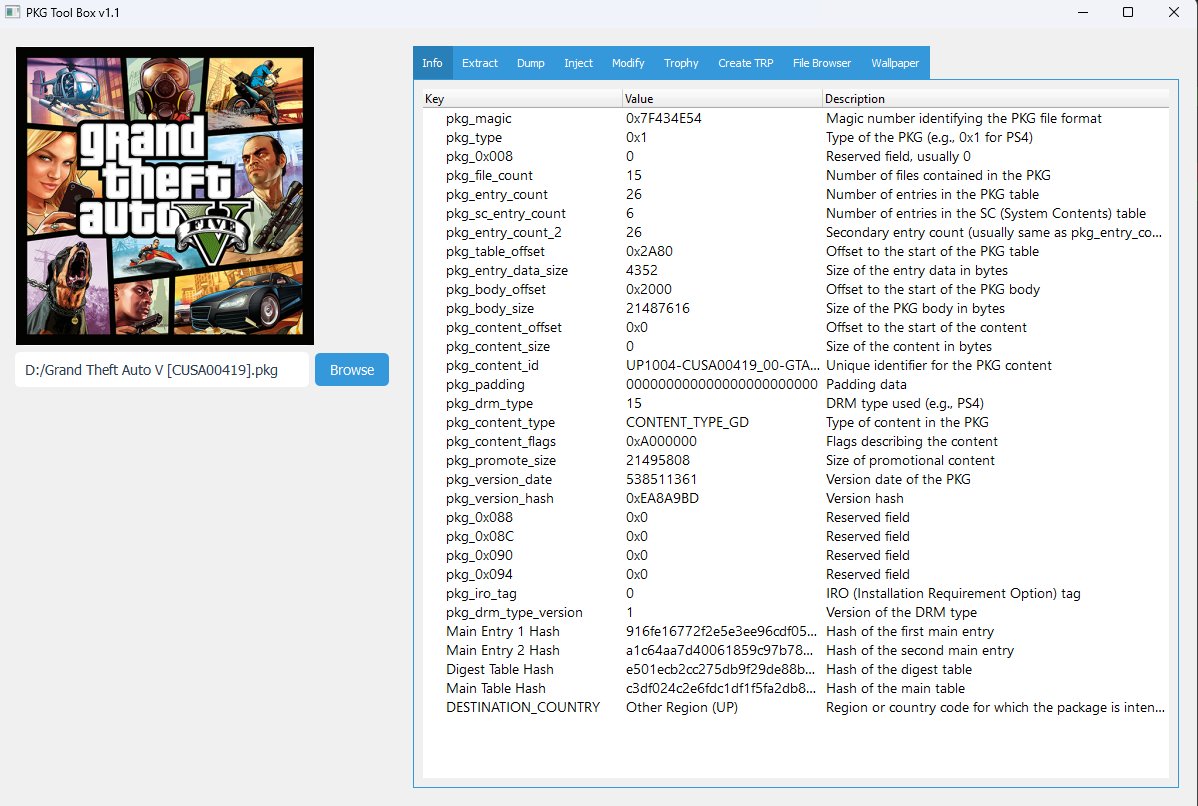Open the Extract tab
The width and height of the screenshot is (1198, 806).
(x=480, y=63)
